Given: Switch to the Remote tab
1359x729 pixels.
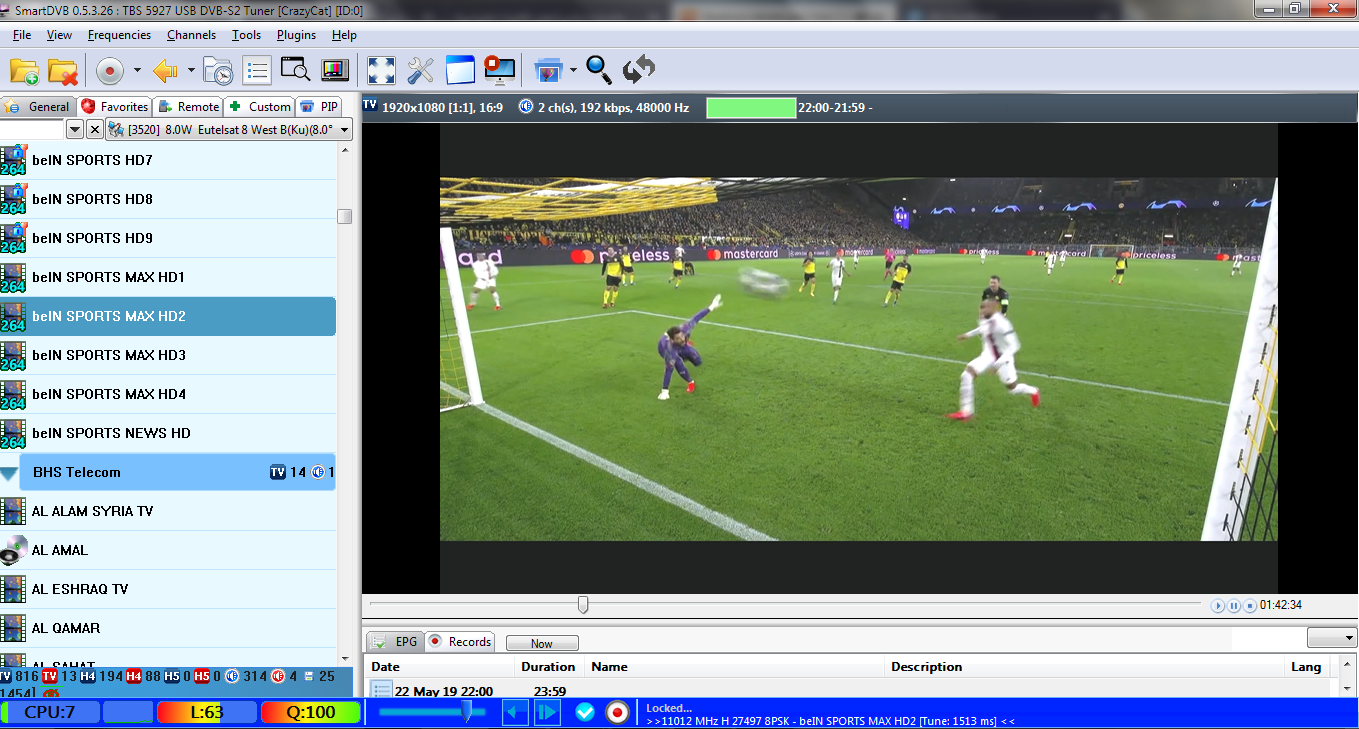Looking at the screenshot, I should [x=188, y=106].
